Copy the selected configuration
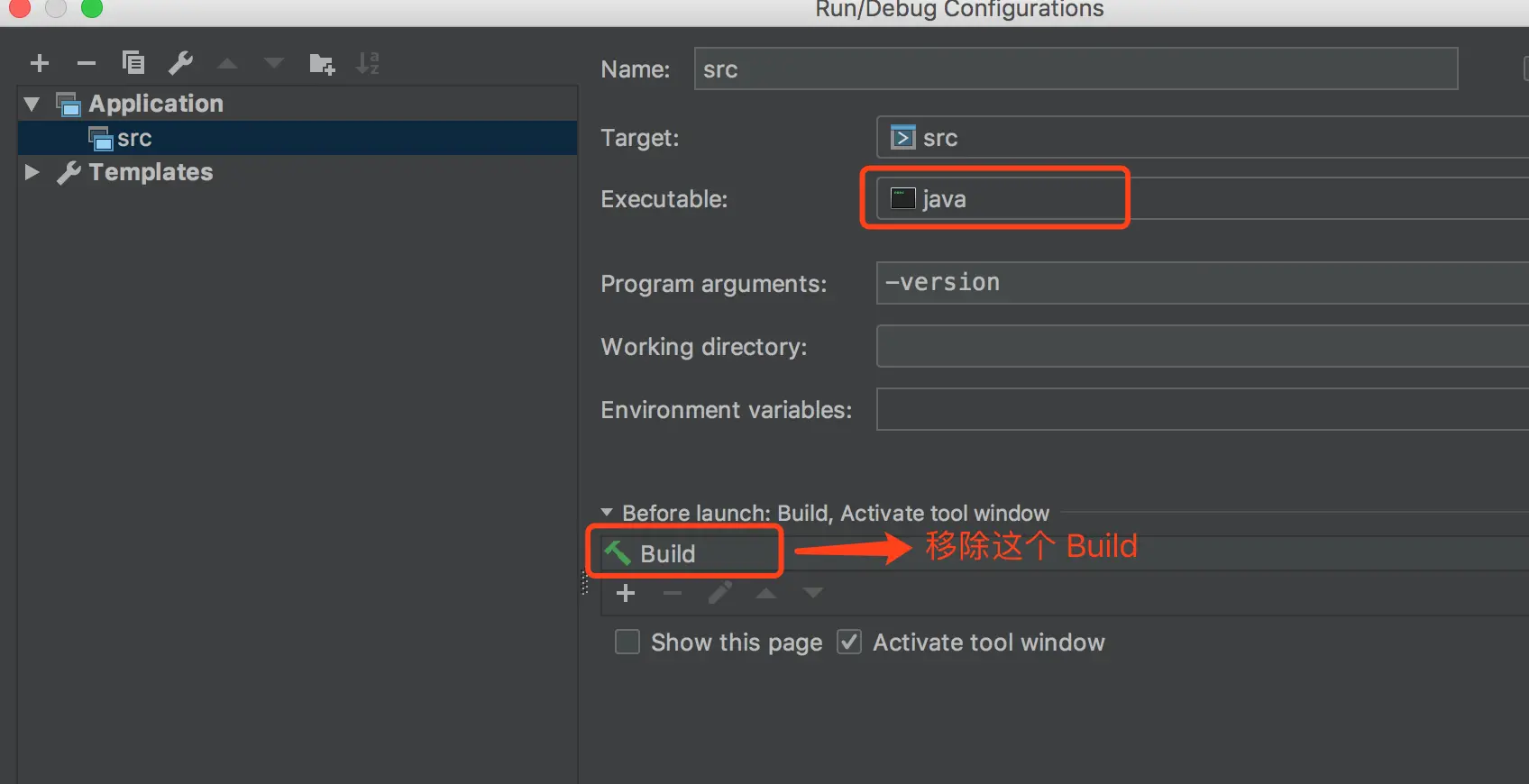 pyautogui.click(x=133, y=62)
